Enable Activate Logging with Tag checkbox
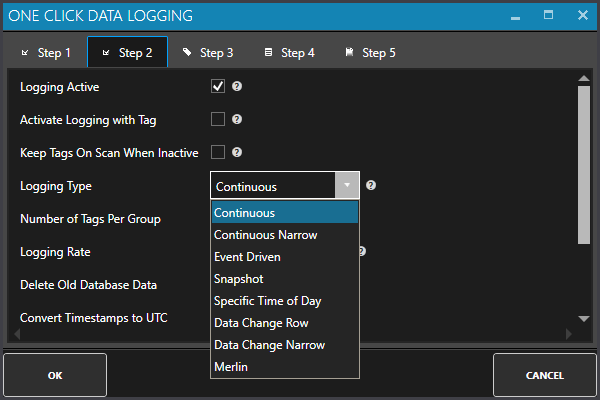Viewport: 600px width, 400px height. click(x=218, y=120)
